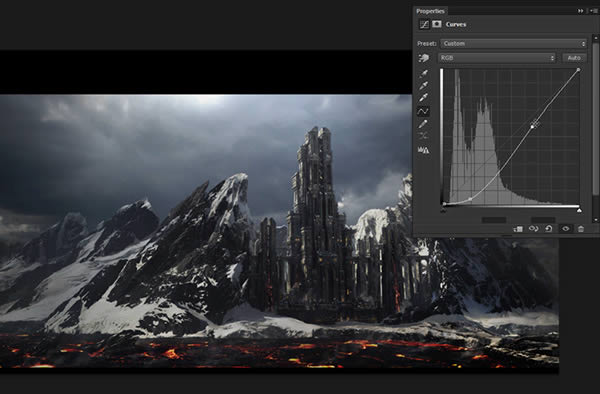Click the curve Output value field
The height and width of the screenshot is (394, 600).
click(543, 220)
